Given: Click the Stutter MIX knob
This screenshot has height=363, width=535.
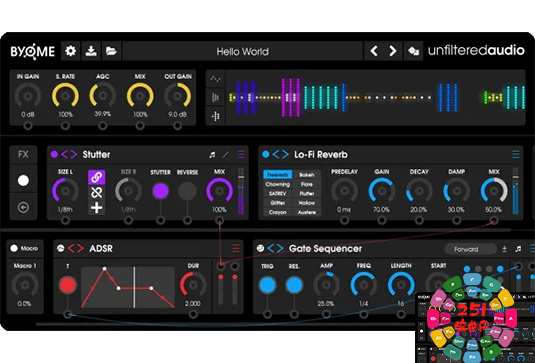Looking at the screenshot, I should click(219, 190).
